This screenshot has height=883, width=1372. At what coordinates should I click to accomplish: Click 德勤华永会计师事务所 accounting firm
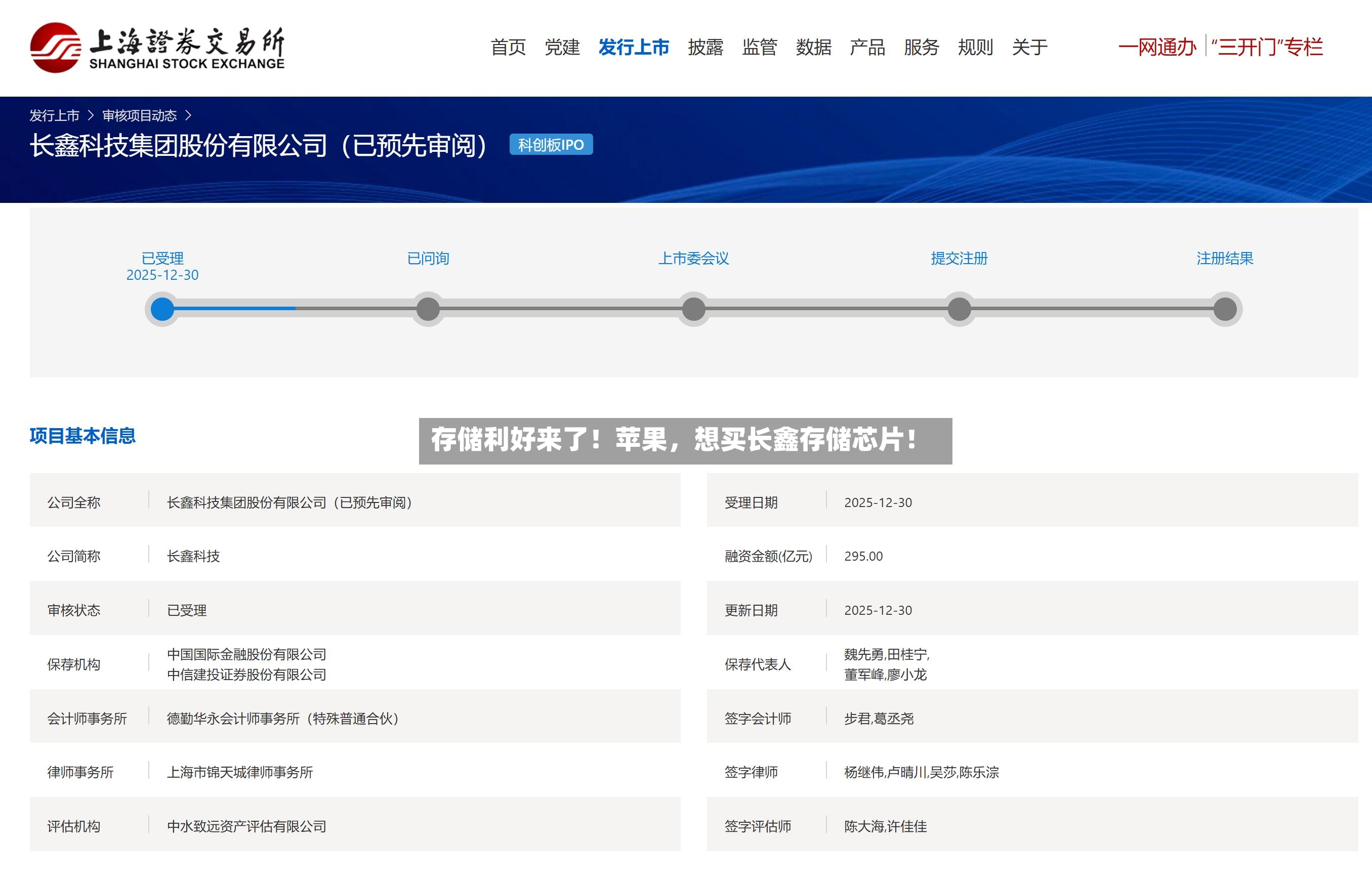283,719
